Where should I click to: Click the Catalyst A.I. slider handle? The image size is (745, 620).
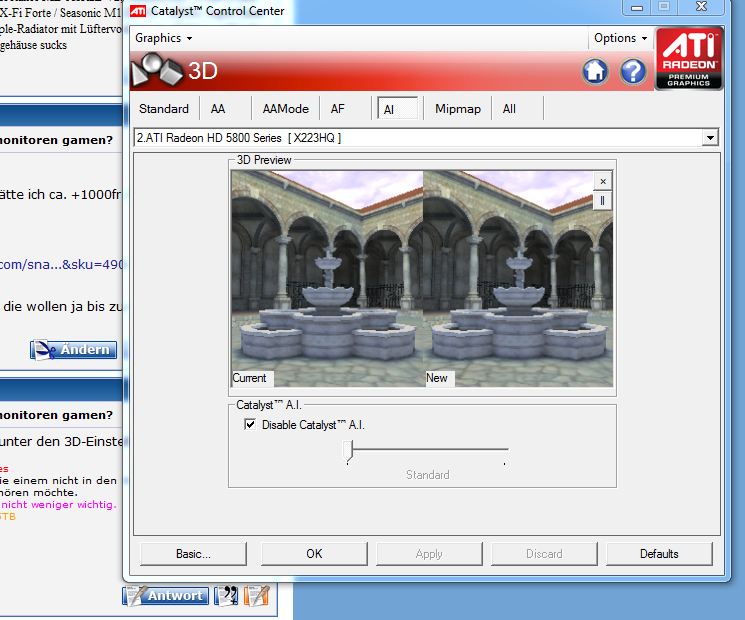348,451
